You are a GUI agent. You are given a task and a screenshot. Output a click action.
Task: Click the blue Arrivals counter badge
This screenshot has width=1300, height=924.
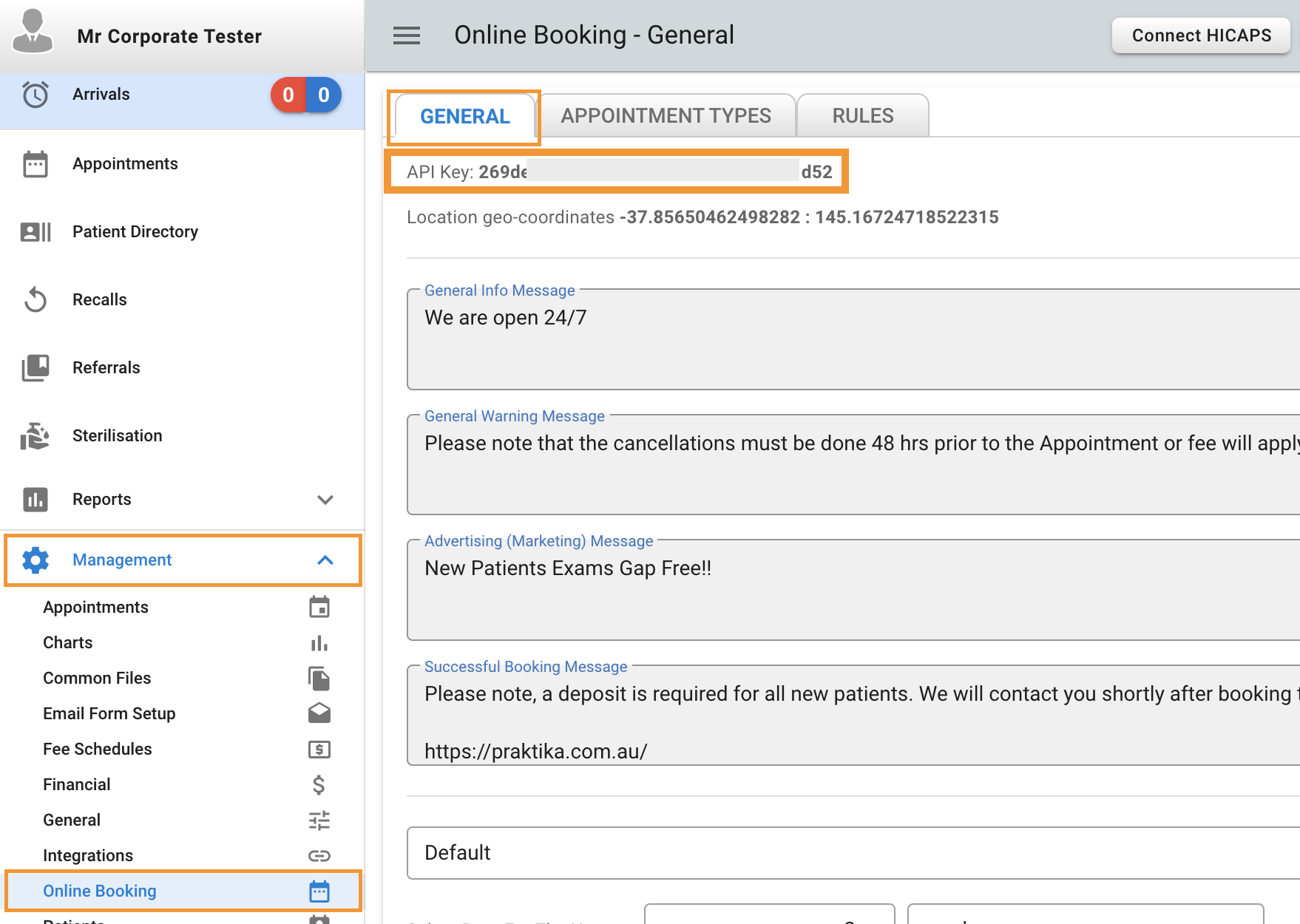pyautogui.click(x=324, y=95)
